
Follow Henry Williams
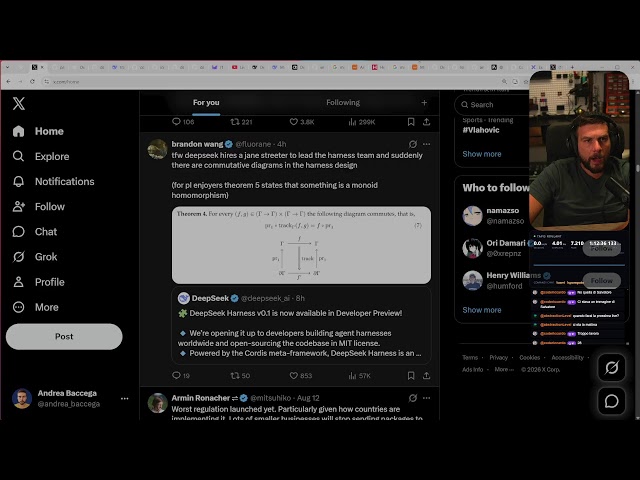pyautogui.click(x=602, y=280)
